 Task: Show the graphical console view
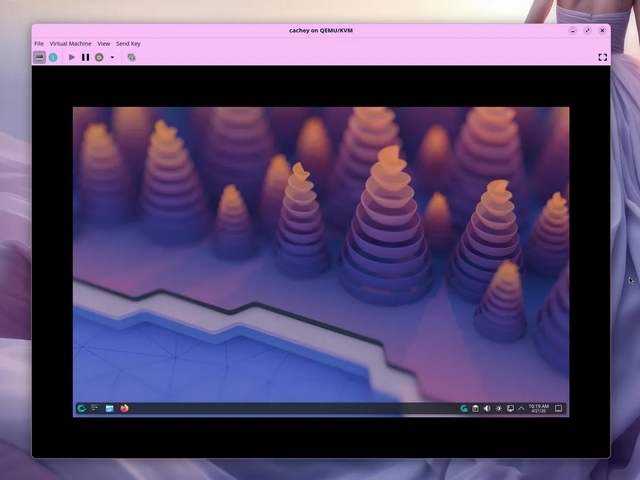(x=39, y=57)
